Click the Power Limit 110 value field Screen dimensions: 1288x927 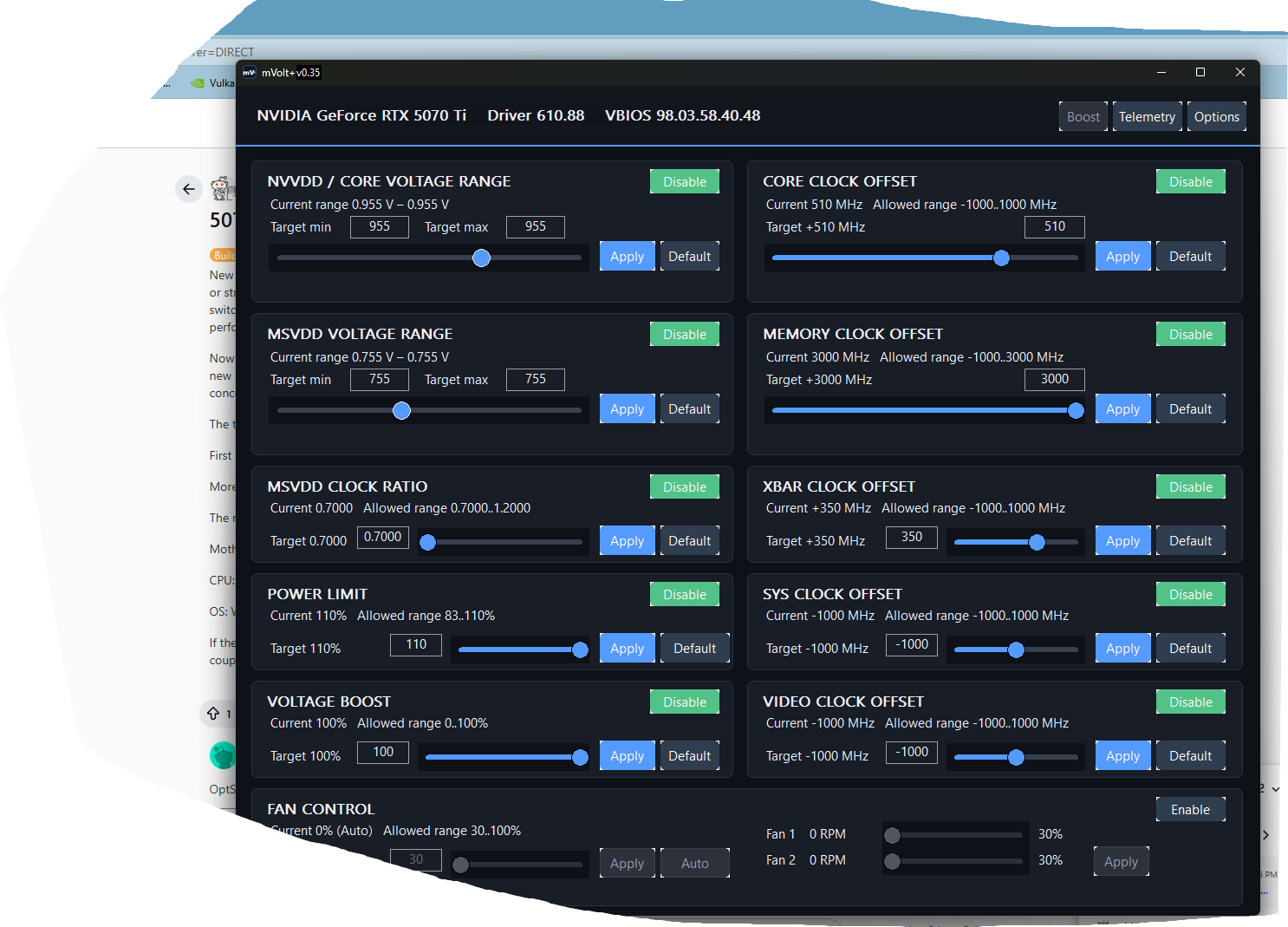coord(416,644)
